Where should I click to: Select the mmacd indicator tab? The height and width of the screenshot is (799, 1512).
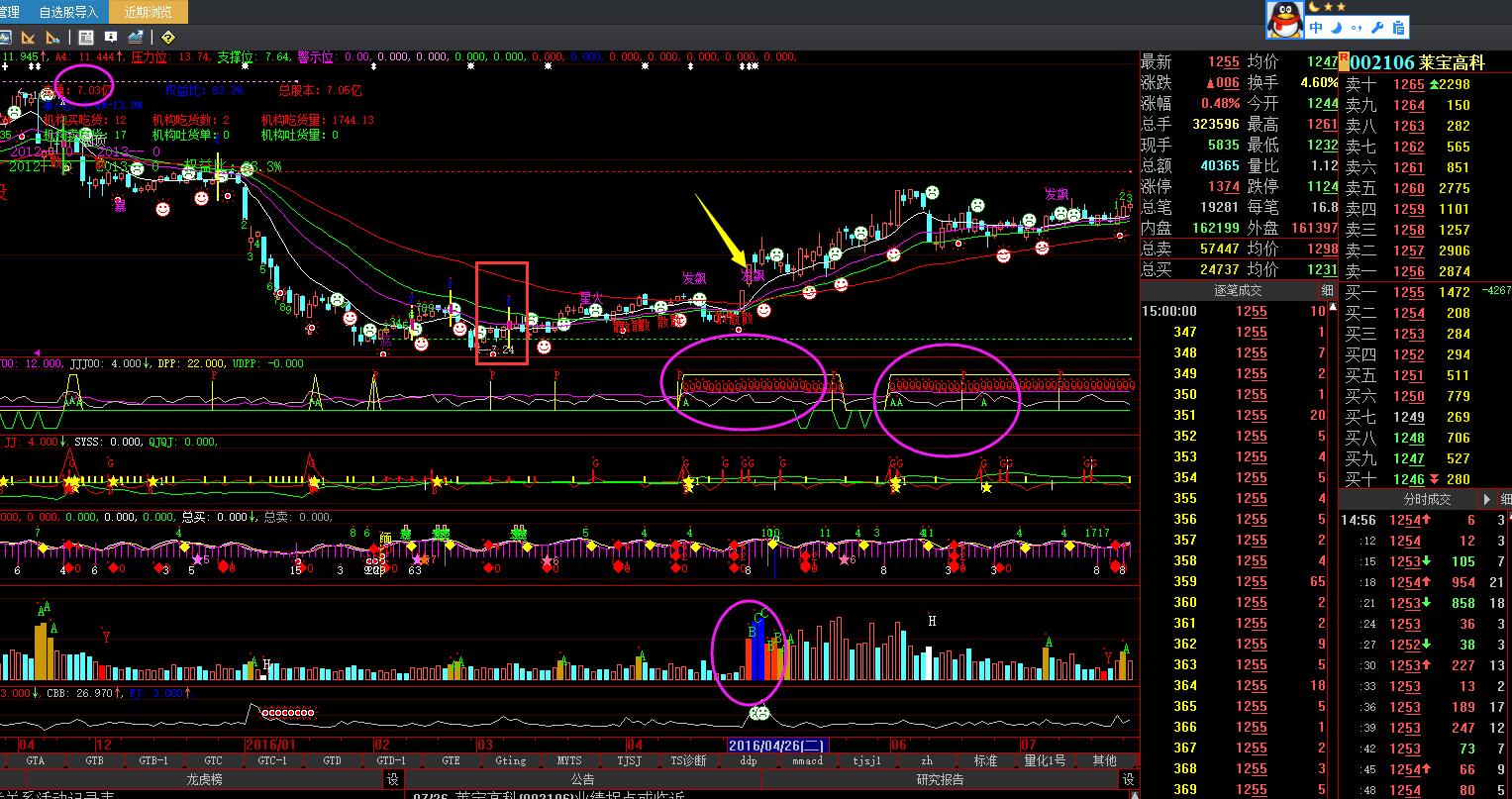807,760
